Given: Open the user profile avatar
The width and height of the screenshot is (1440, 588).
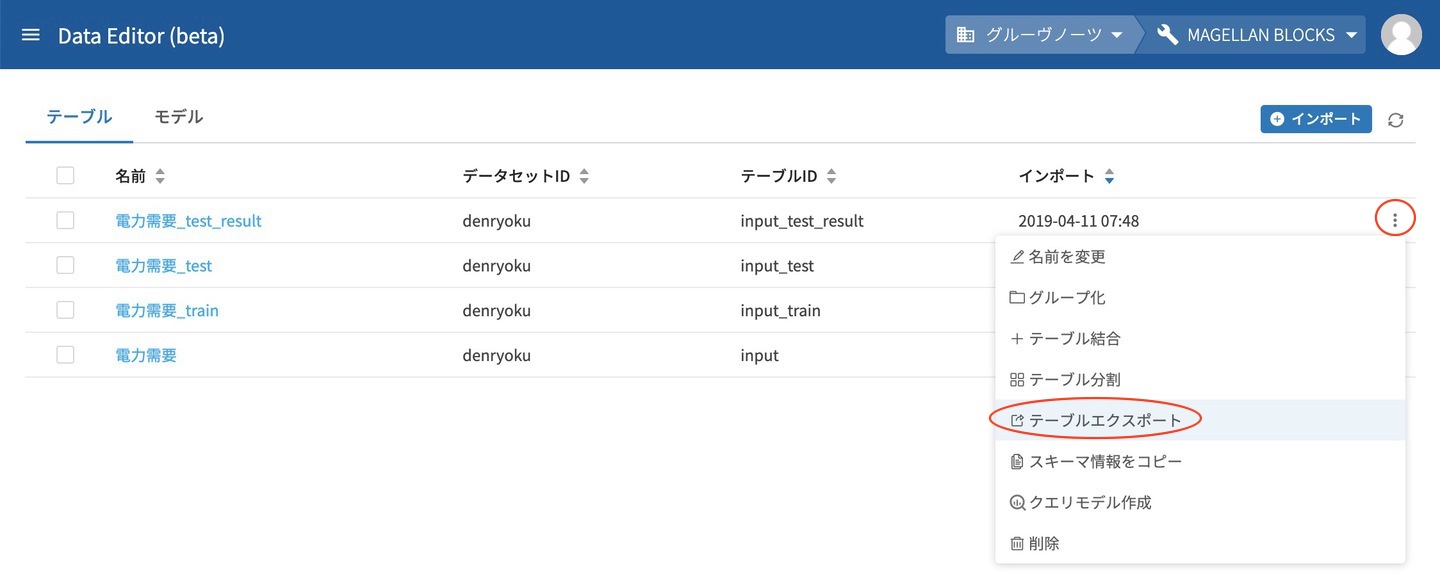Looking at the screenshot, I should click(x=1401, y=35).
